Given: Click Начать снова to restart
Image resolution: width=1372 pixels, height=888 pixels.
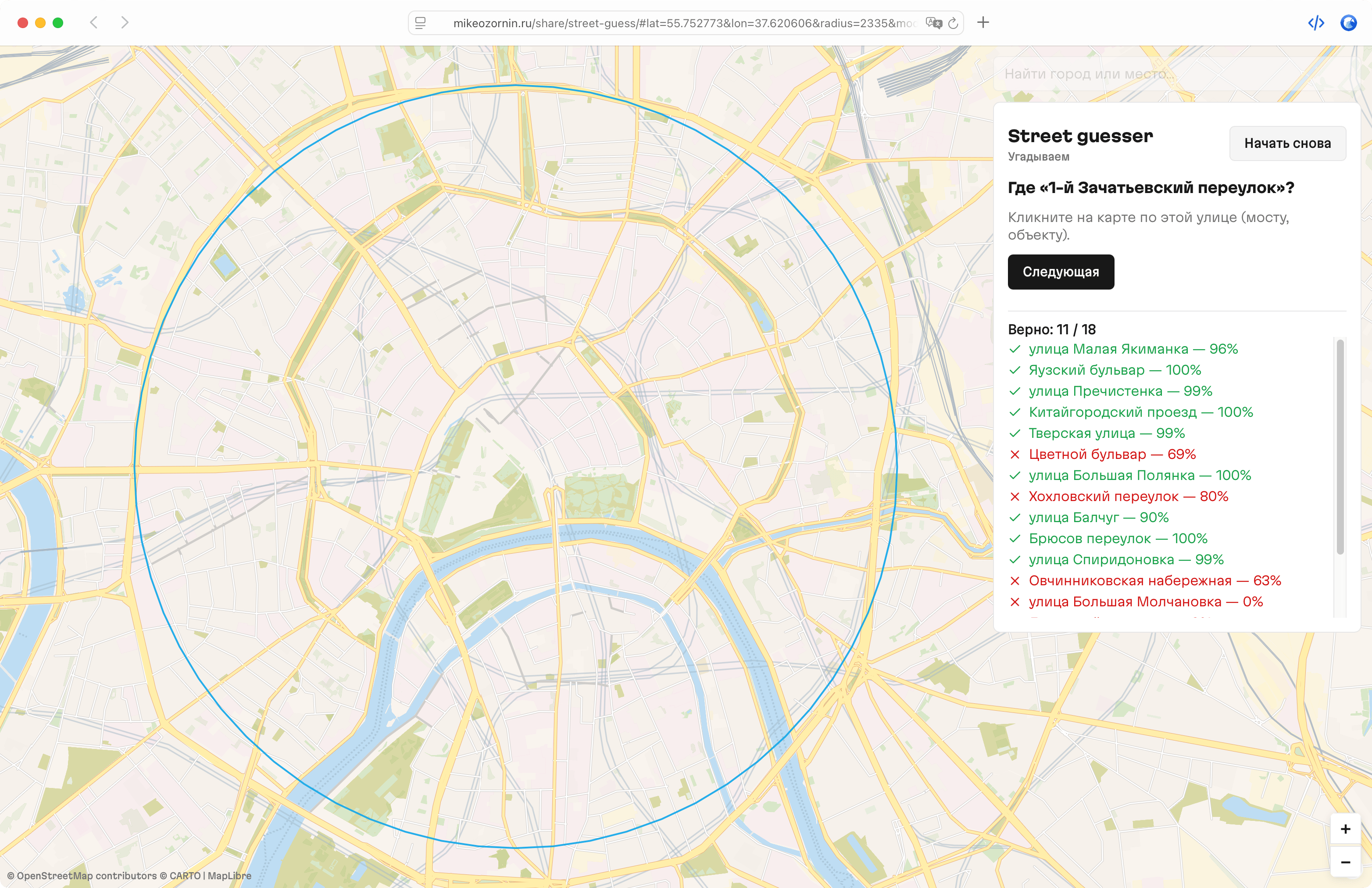Looking at the screenshot, I should (1287, 143).
